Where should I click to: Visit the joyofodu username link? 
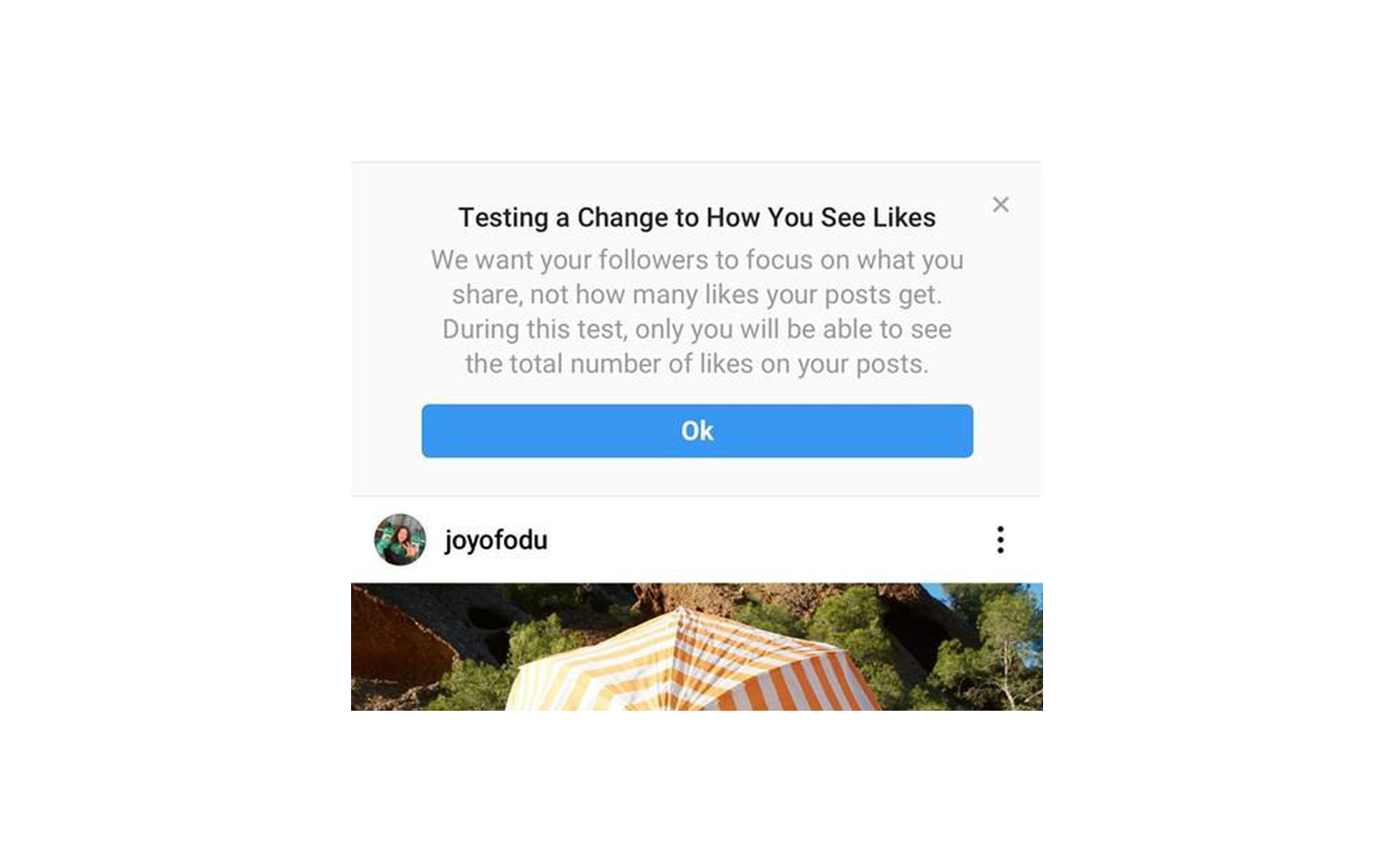496,541
